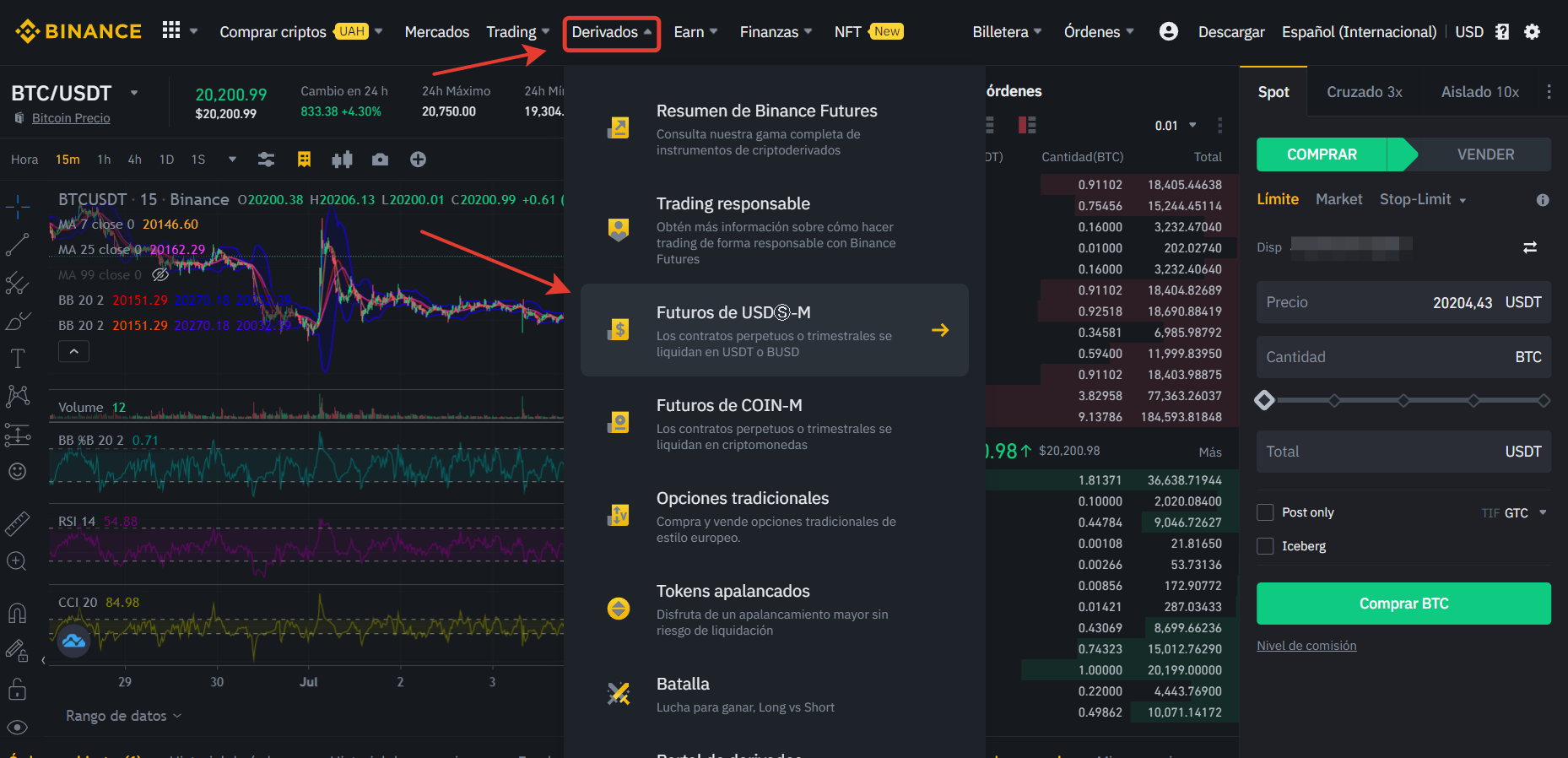Image resolution: width=1568 pixels, height=758 pixels.
Task: Open the Nivel de comisión link
Action: (1306, 646)
